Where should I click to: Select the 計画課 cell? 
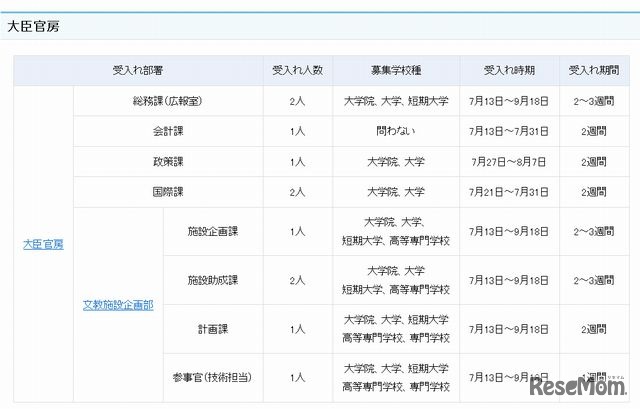click(x=213, y=329)
